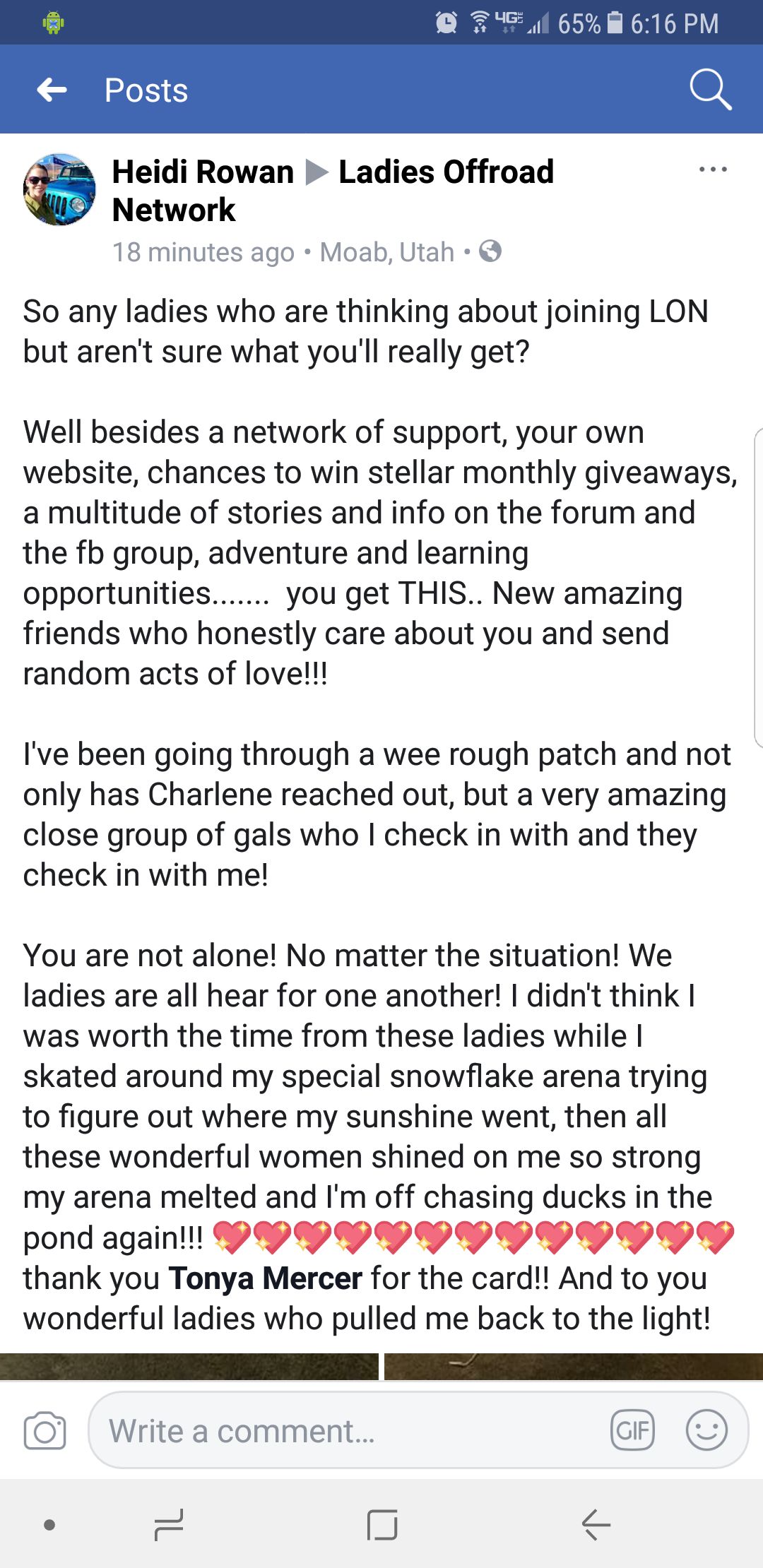Tap the Moab, Utah location link
Screen dimensions: 763x1568
pyautogui.click(x=386, y=252)
